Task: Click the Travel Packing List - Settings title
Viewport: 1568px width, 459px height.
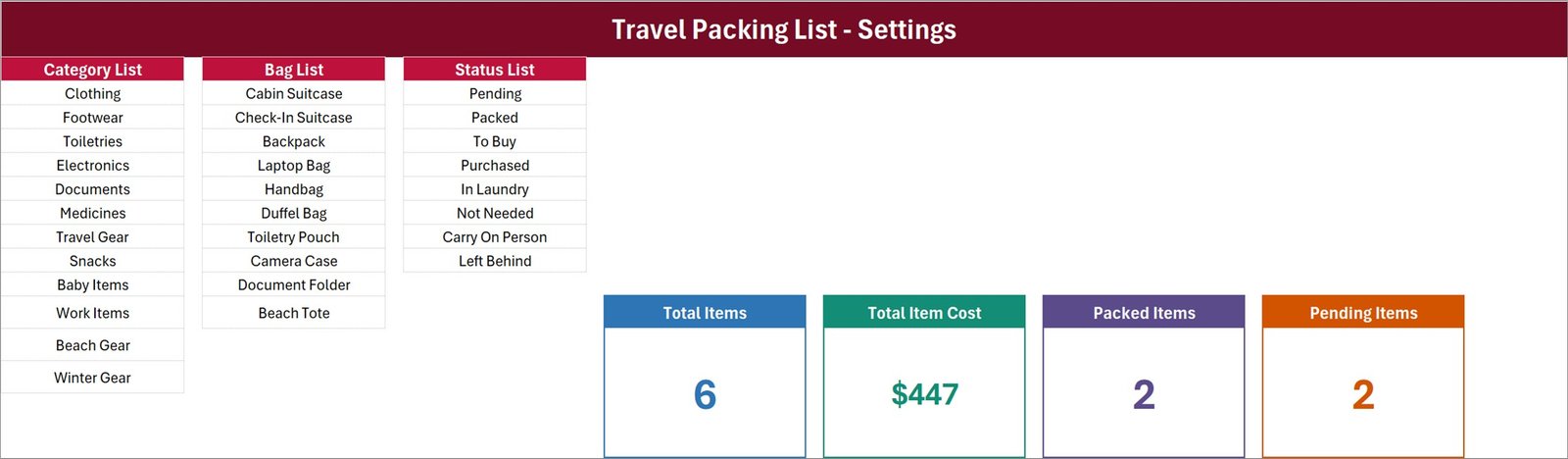Action: [x=784, y=29]
